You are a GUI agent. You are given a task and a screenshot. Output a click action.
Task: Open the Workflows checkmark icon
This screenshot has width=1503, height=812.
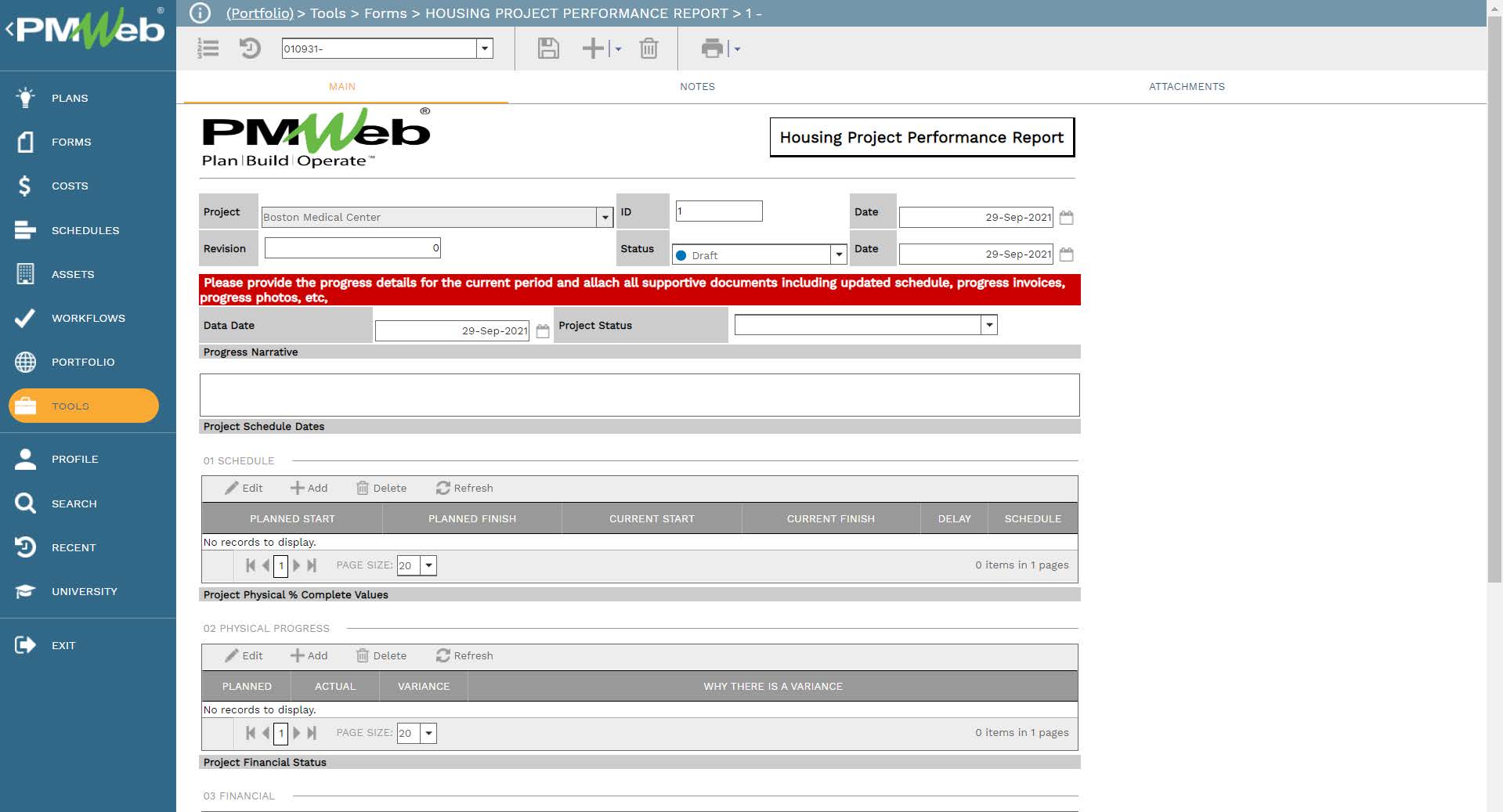coord(25,318)
